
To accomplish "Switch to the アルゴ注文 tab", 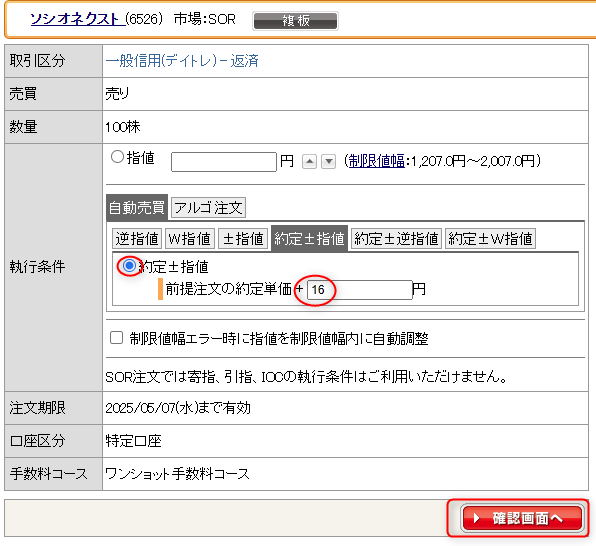I will pos(208,208).
